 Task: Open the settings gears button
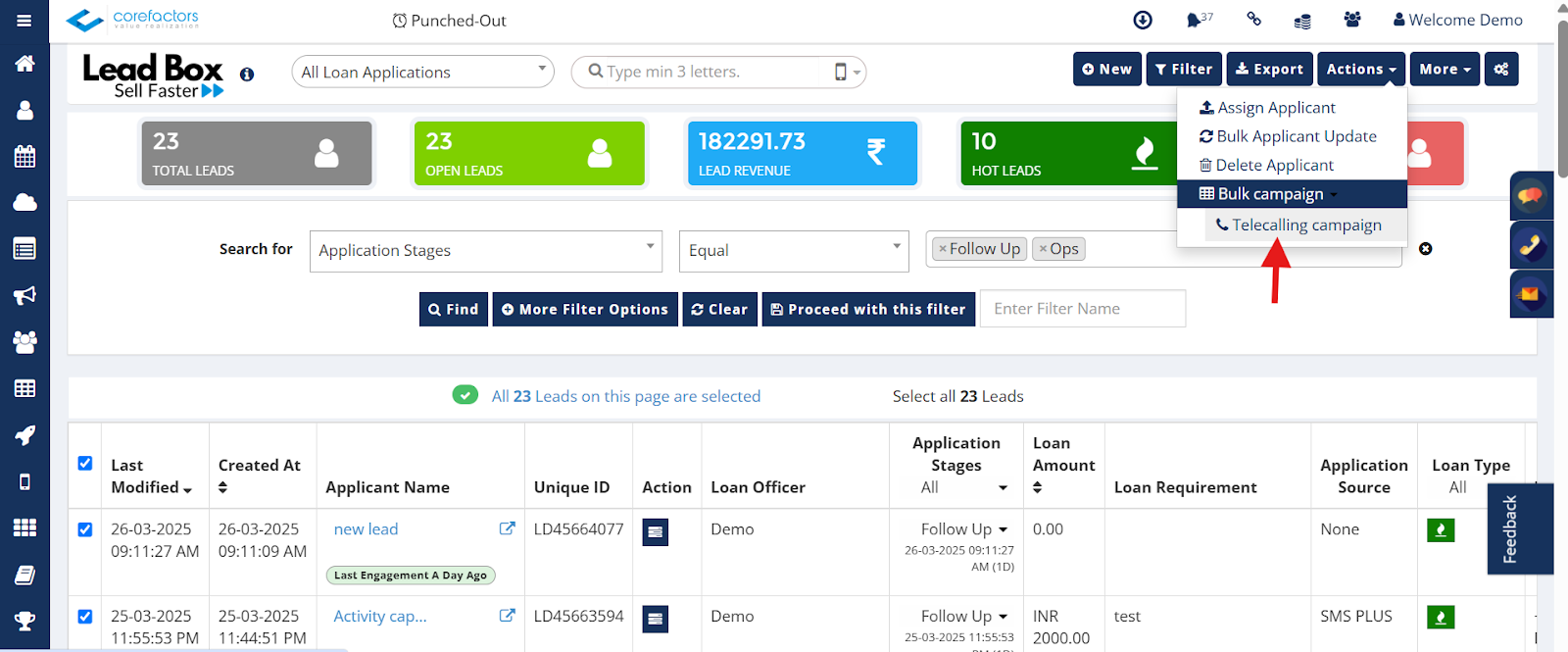pos(1501,69)
